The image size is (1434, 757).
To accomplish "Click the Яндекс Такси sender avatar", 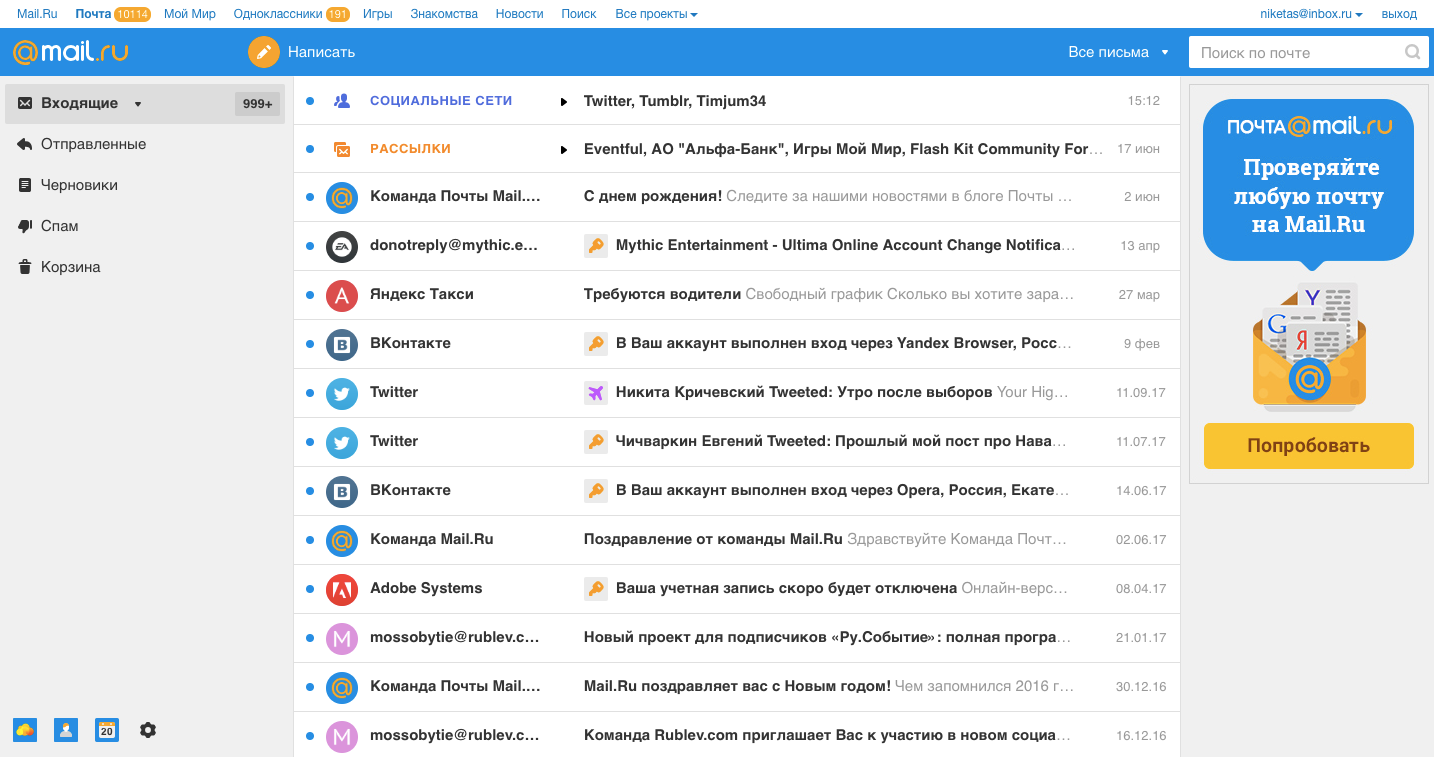I will point(342,295).
